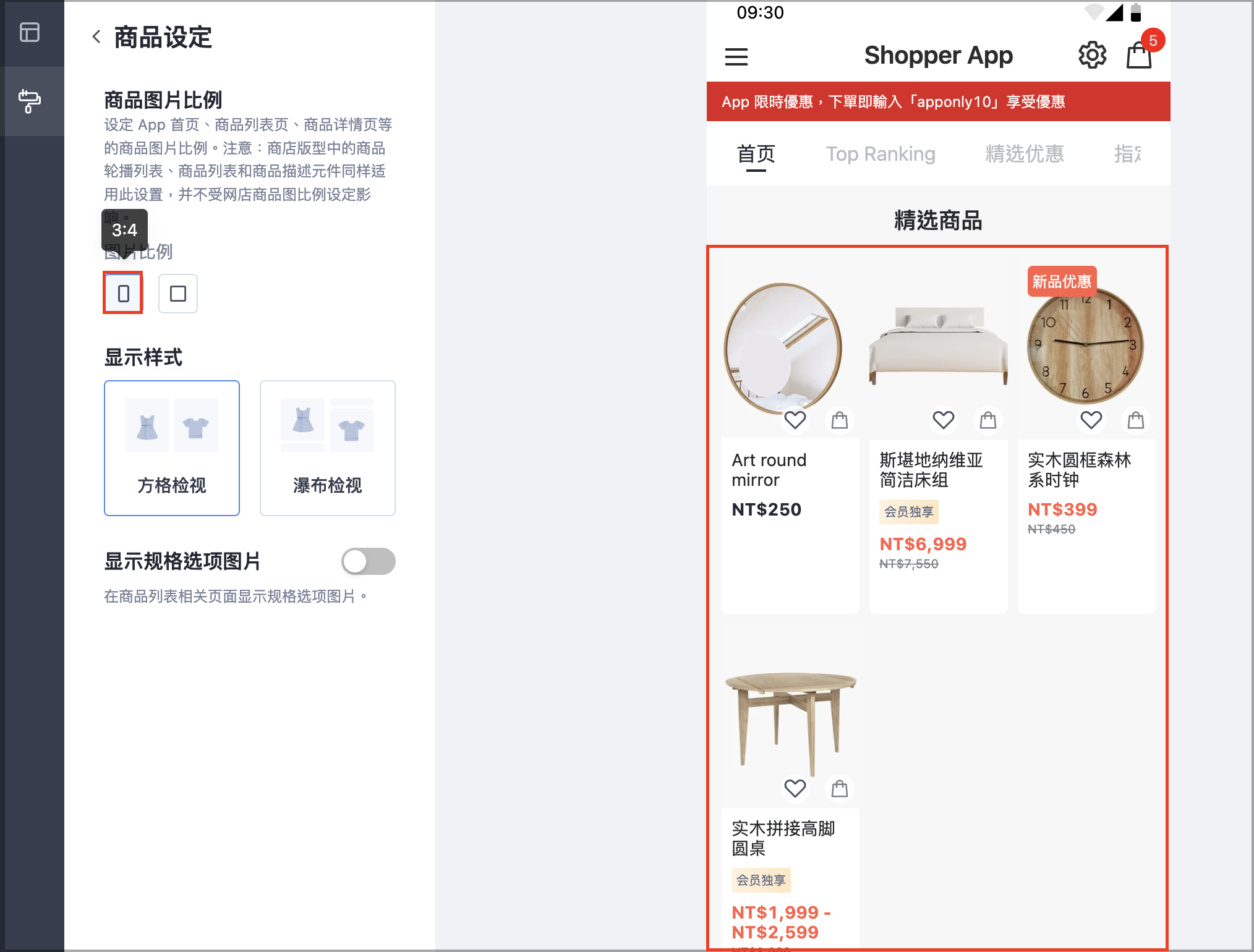Select the square image ratio
This screenshot has height=952, width=1254.
point(178,294)
